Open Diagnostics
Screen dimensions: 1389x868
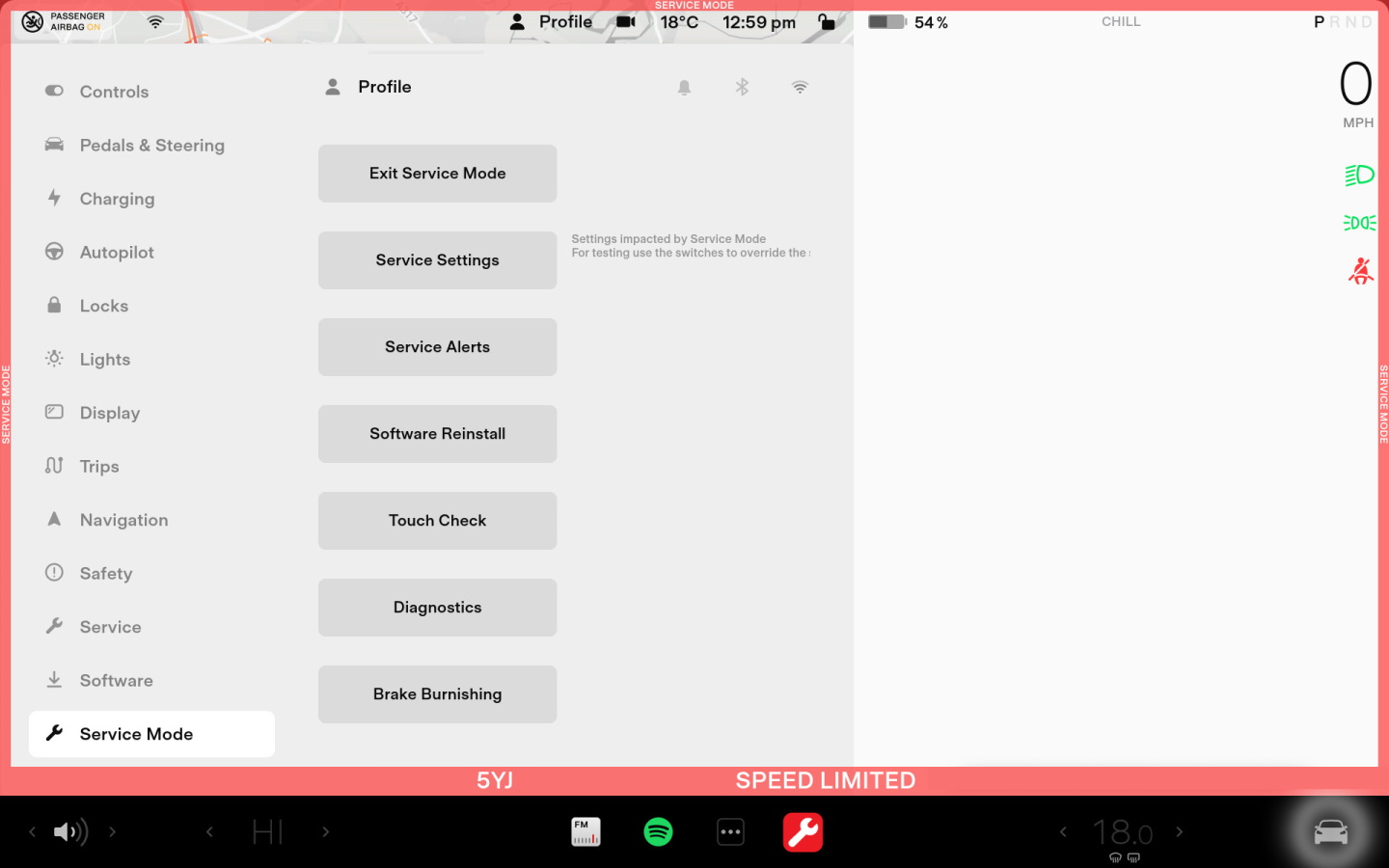tap(437, 608)
